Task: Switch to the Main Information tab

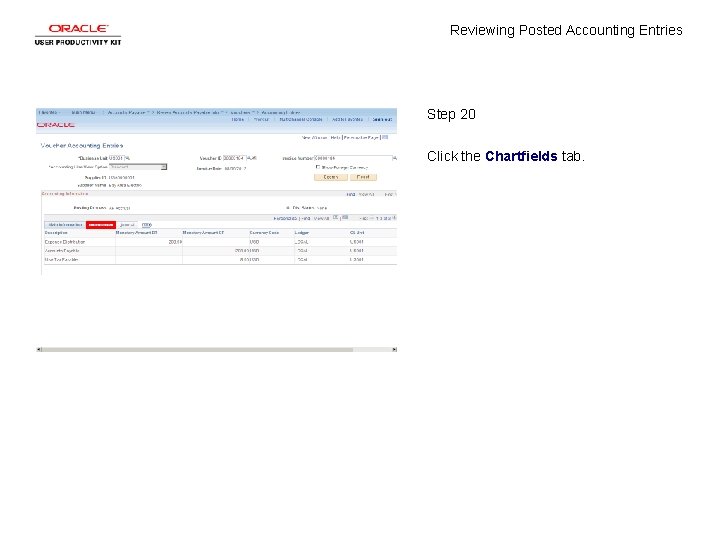Action: coord(65,225)
